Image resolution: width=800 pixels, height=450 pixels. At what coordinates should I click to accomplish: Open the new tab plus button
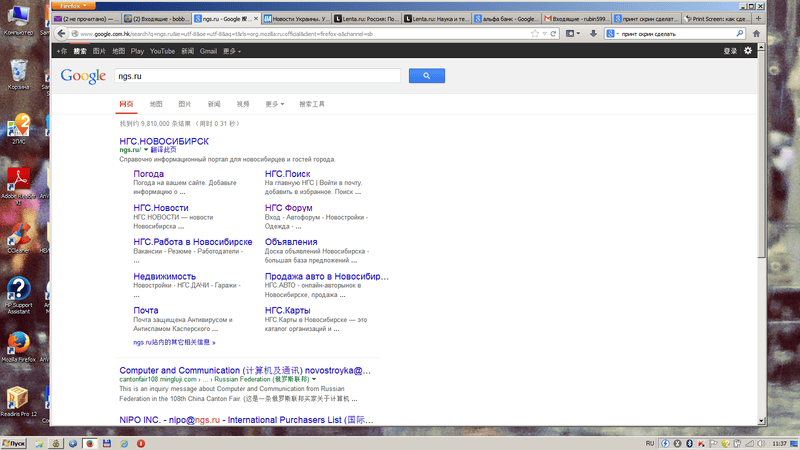pyautogui.click(x=758, y=18)
